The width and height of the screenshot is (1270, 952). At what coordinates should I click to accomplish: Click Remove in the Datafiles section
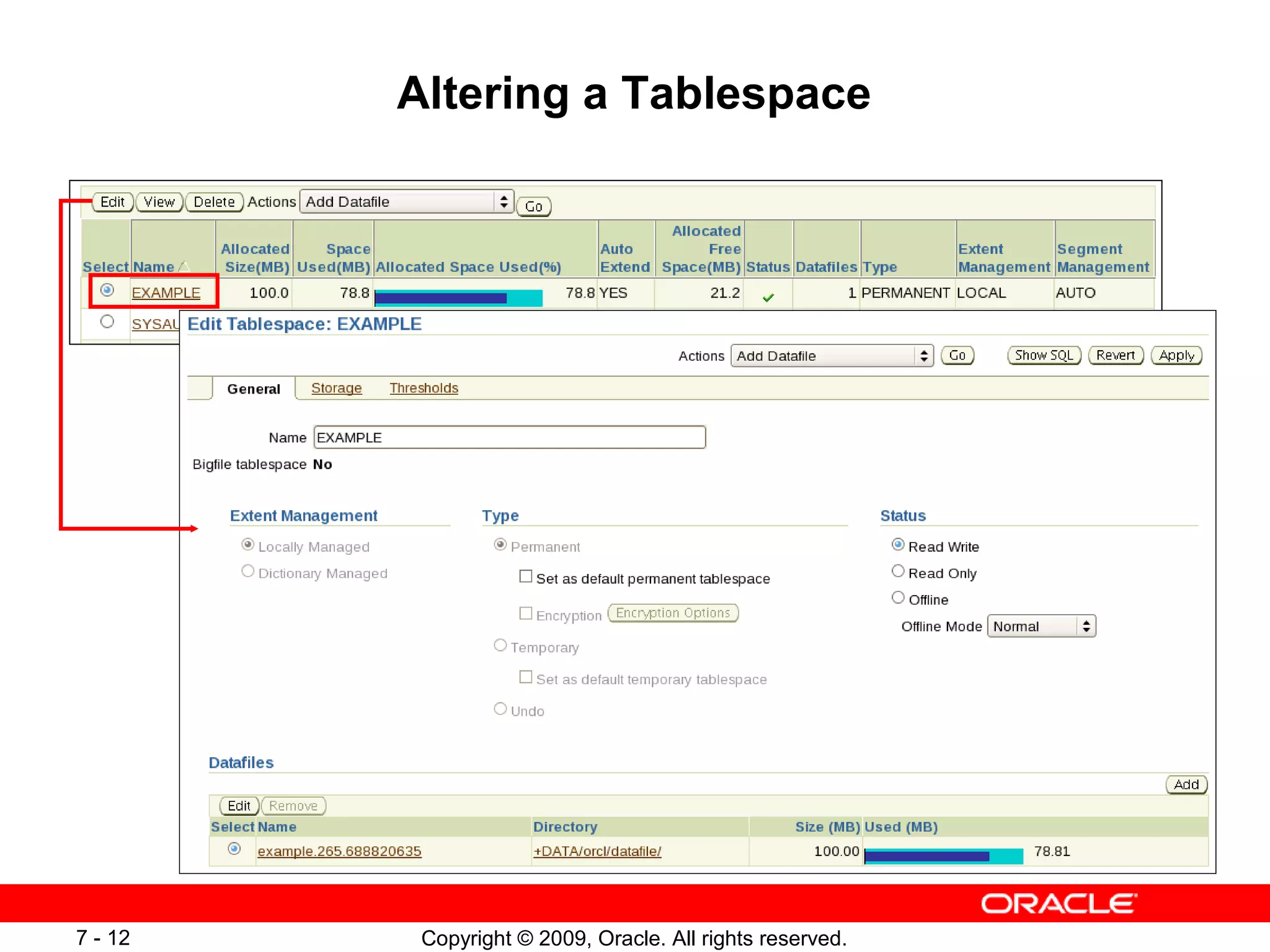coord(293,806)
